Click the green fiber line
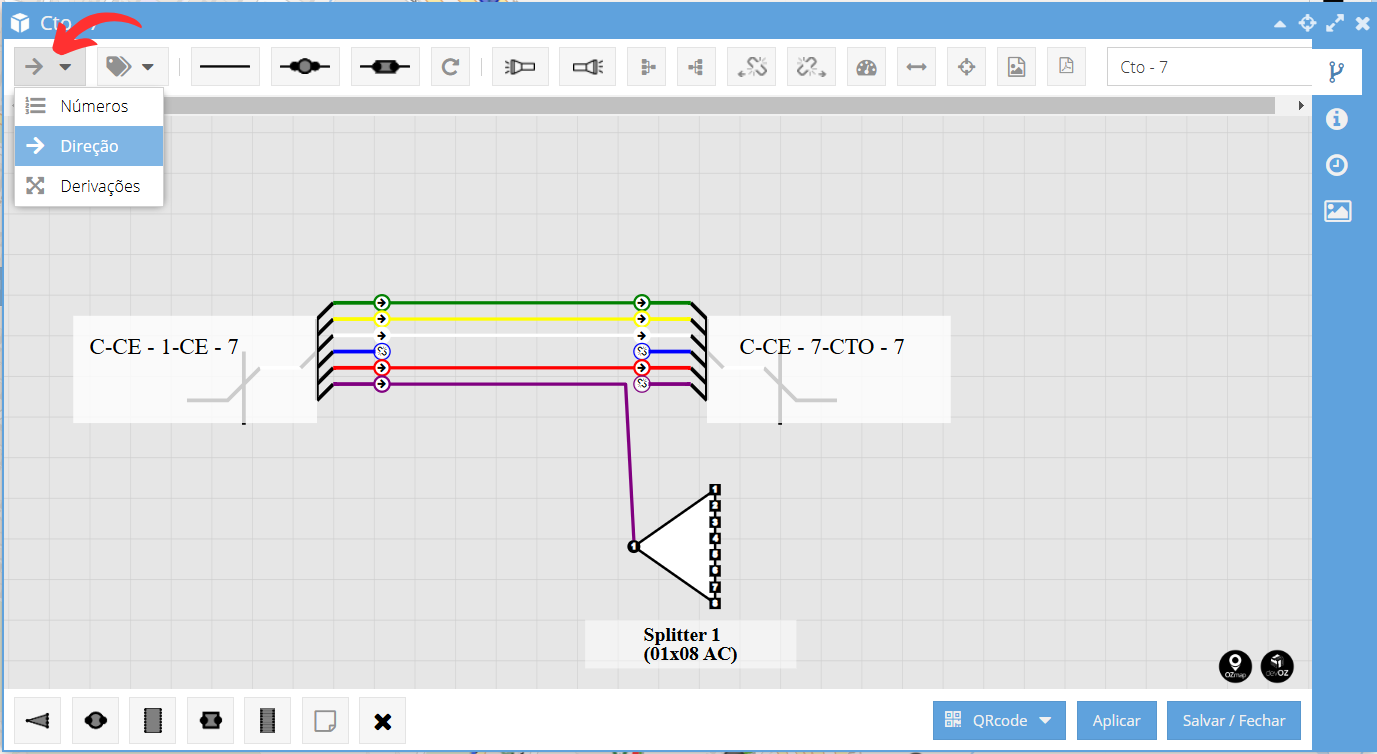The width and height of the screenshot is (1377, 754). pos(510,302)
